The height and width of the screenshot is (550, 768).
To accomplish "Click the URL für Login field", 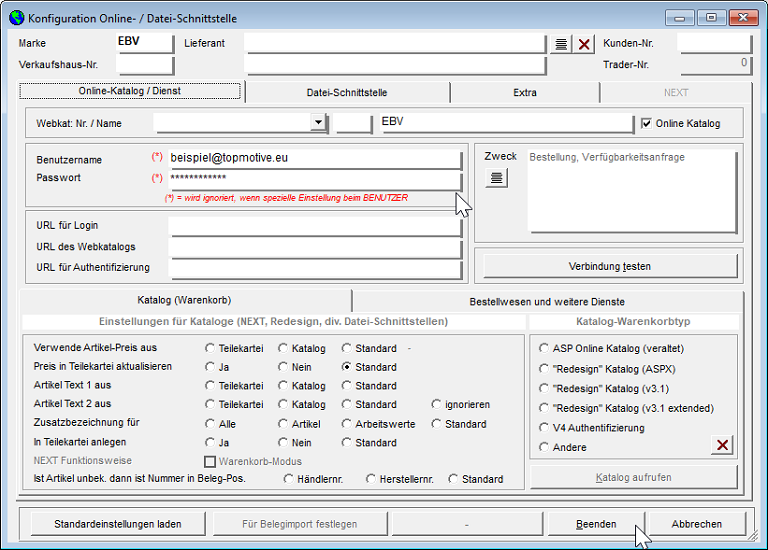I will click(315, 226).
